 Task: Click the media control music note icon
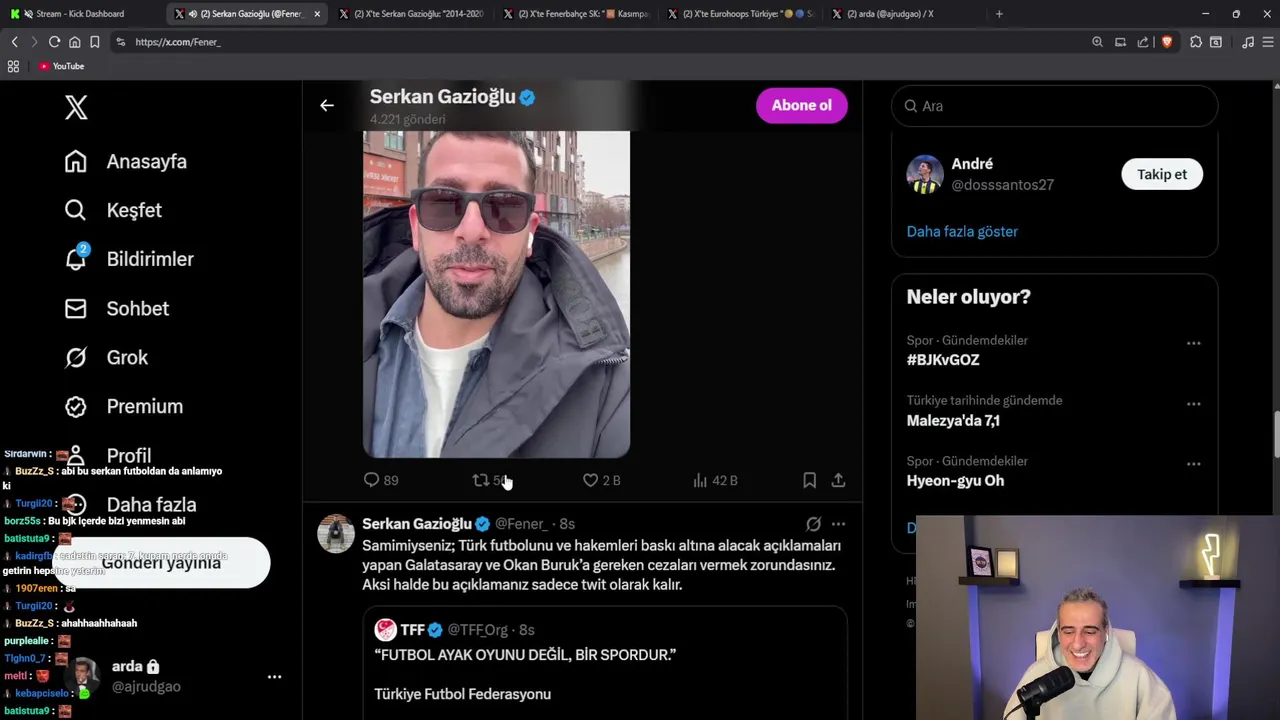point(1247,42)
